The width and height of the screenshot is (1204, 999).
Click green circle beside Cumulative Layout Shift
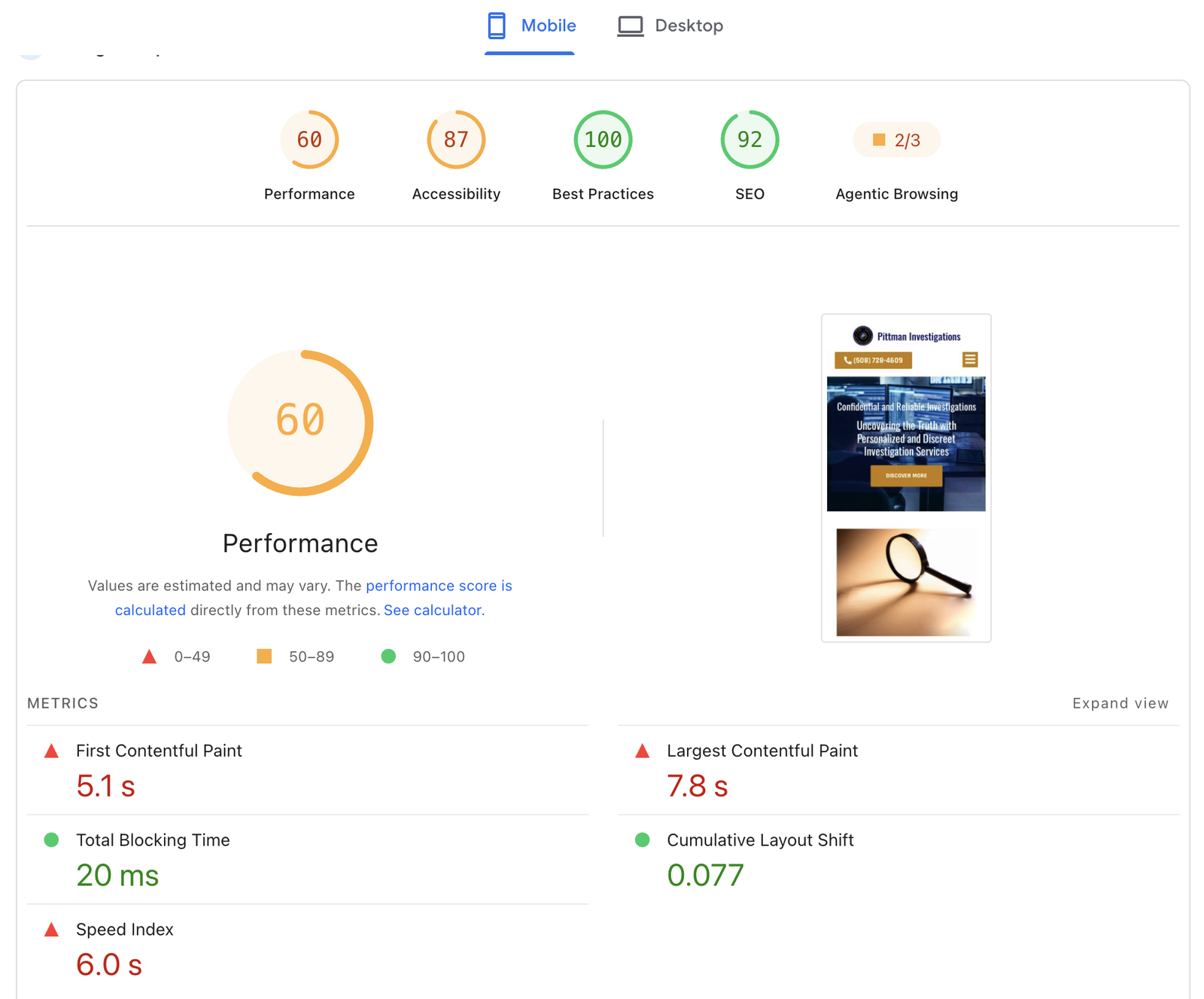pyautogui.click(x=642, y=839)
